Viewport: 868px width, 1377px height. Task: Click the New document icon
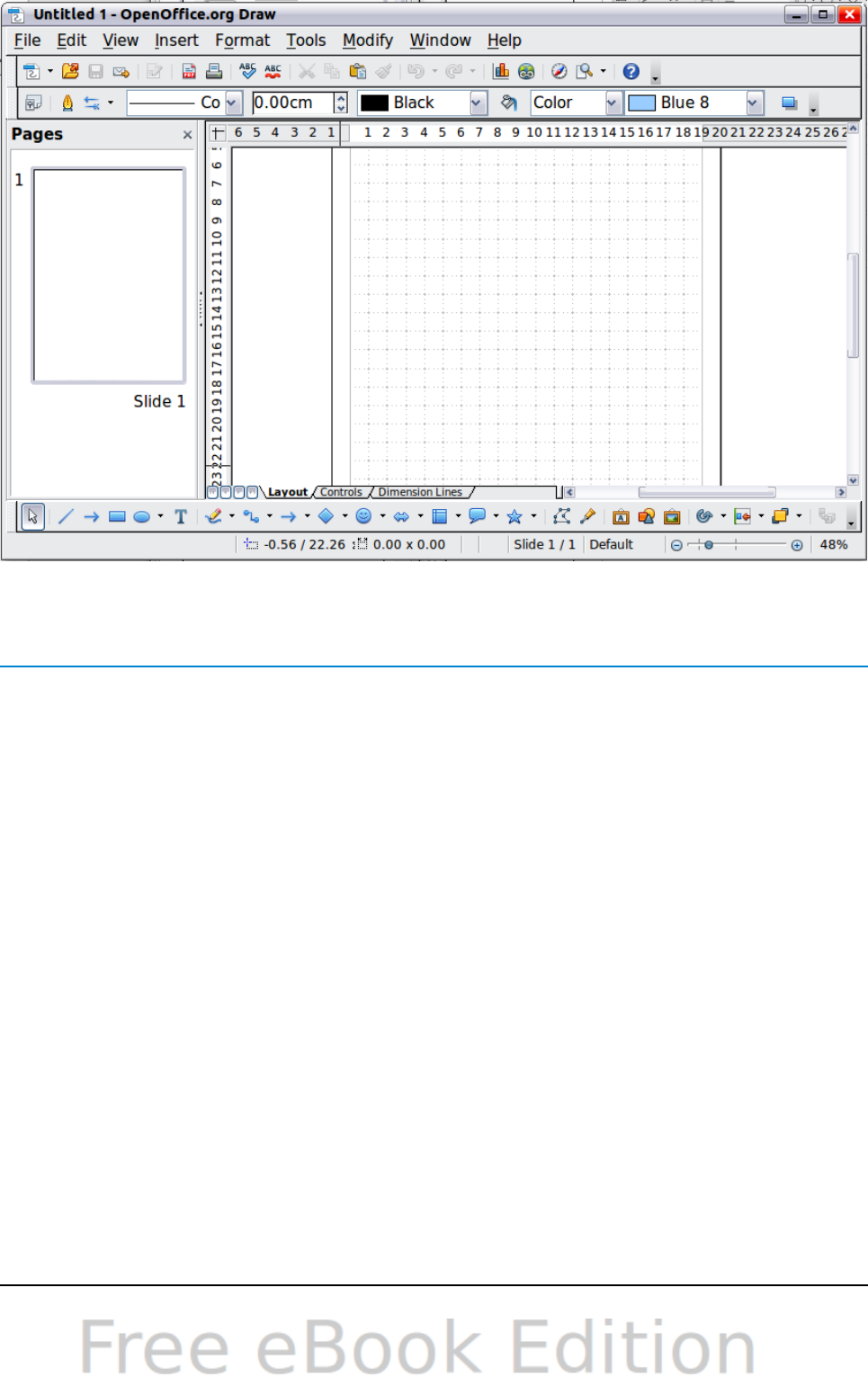click(31, 72)
